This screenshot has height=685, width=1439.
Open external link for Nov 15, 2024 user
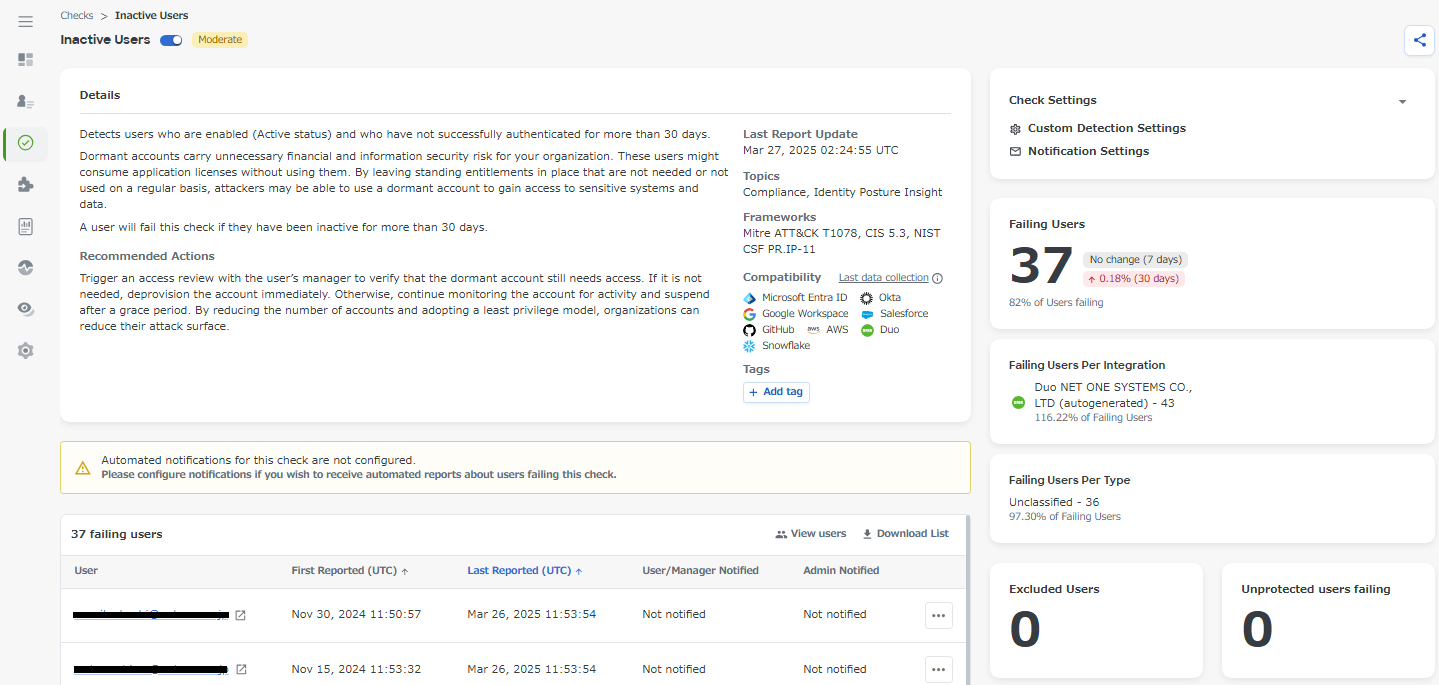point(241,669)
